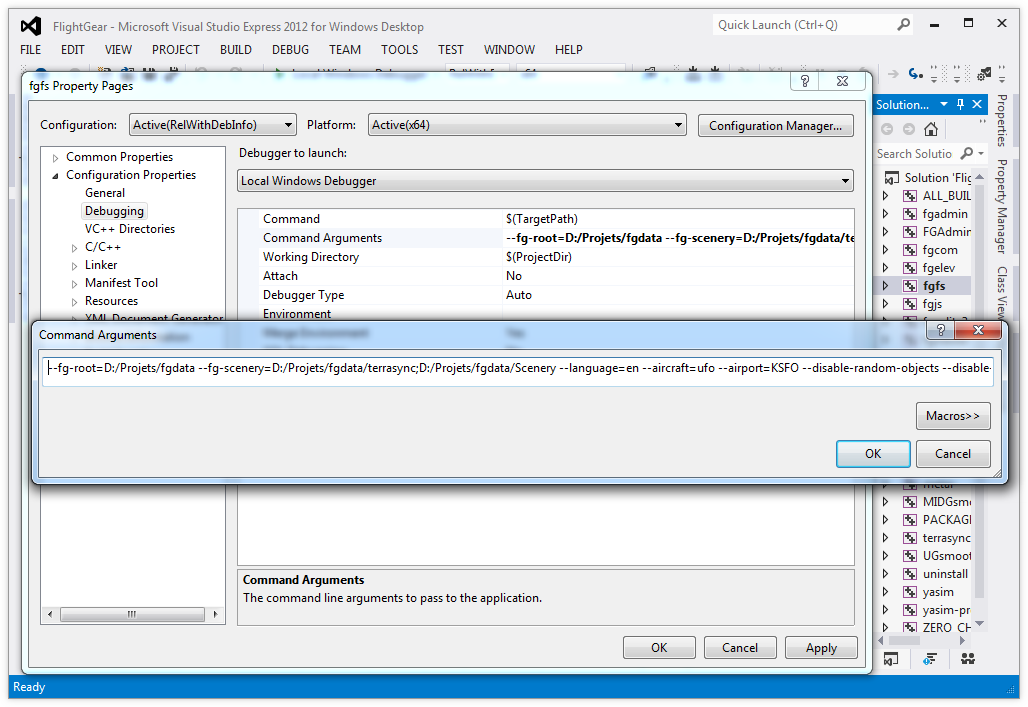Click the terrasync project icon
1028x707 pixels.
click(910, 538)
